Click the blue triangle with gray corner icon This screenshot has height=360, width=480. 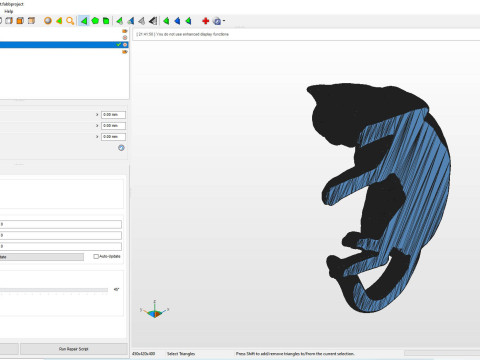[x=131, y=21]
